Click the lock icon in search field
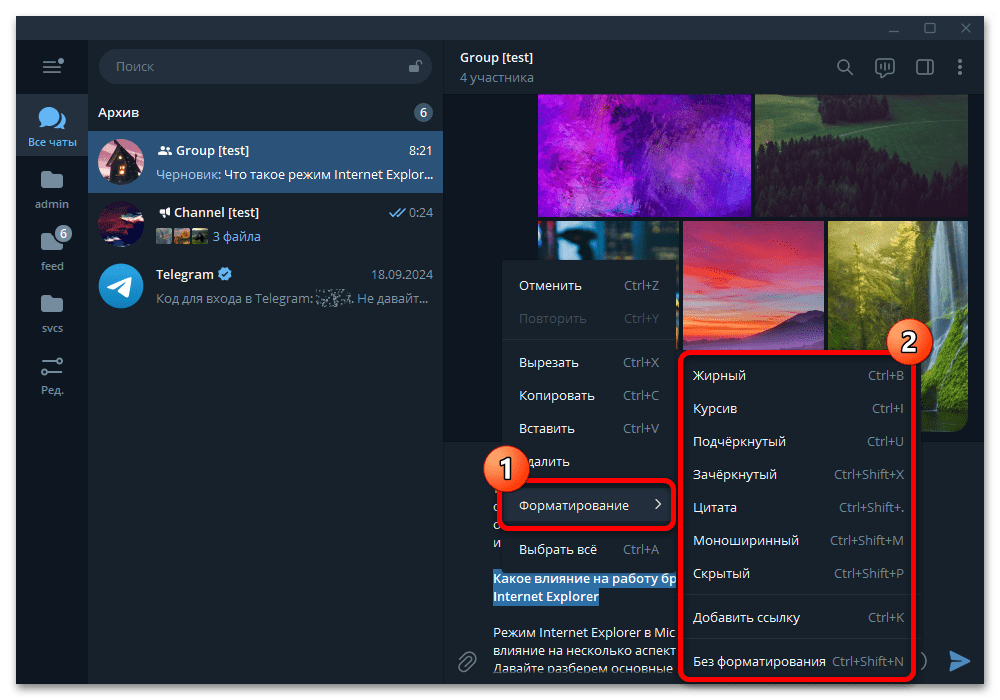This screenshot has height=700, width=1000. [x=415, y=66]
